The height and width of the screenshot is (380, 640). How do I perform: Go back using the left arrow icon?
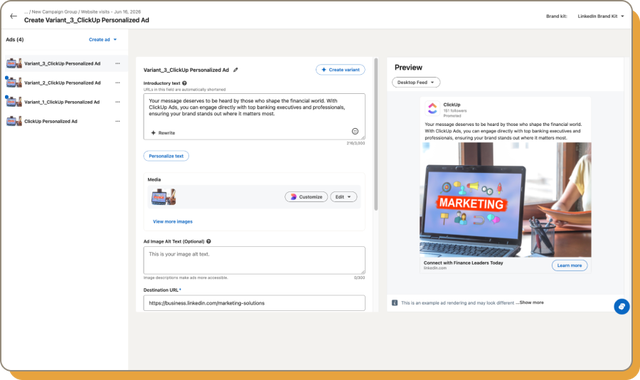(x=13, y=16)
